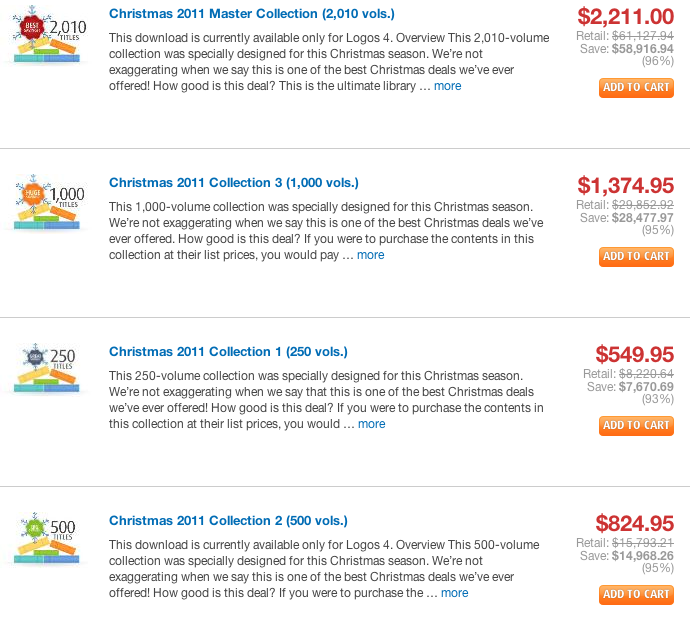690x621 pixels.
Task: Expand the Collection 1 description text
Action: pos(371,424)
